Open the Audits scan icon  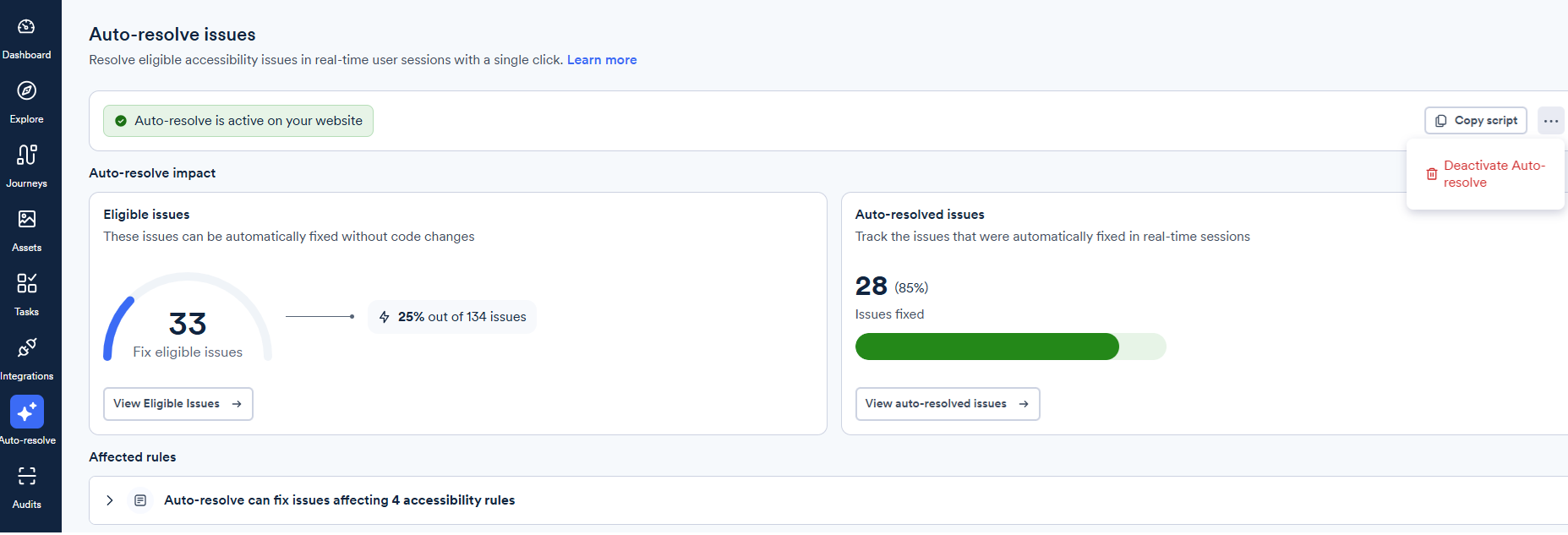tap(26, 476)
